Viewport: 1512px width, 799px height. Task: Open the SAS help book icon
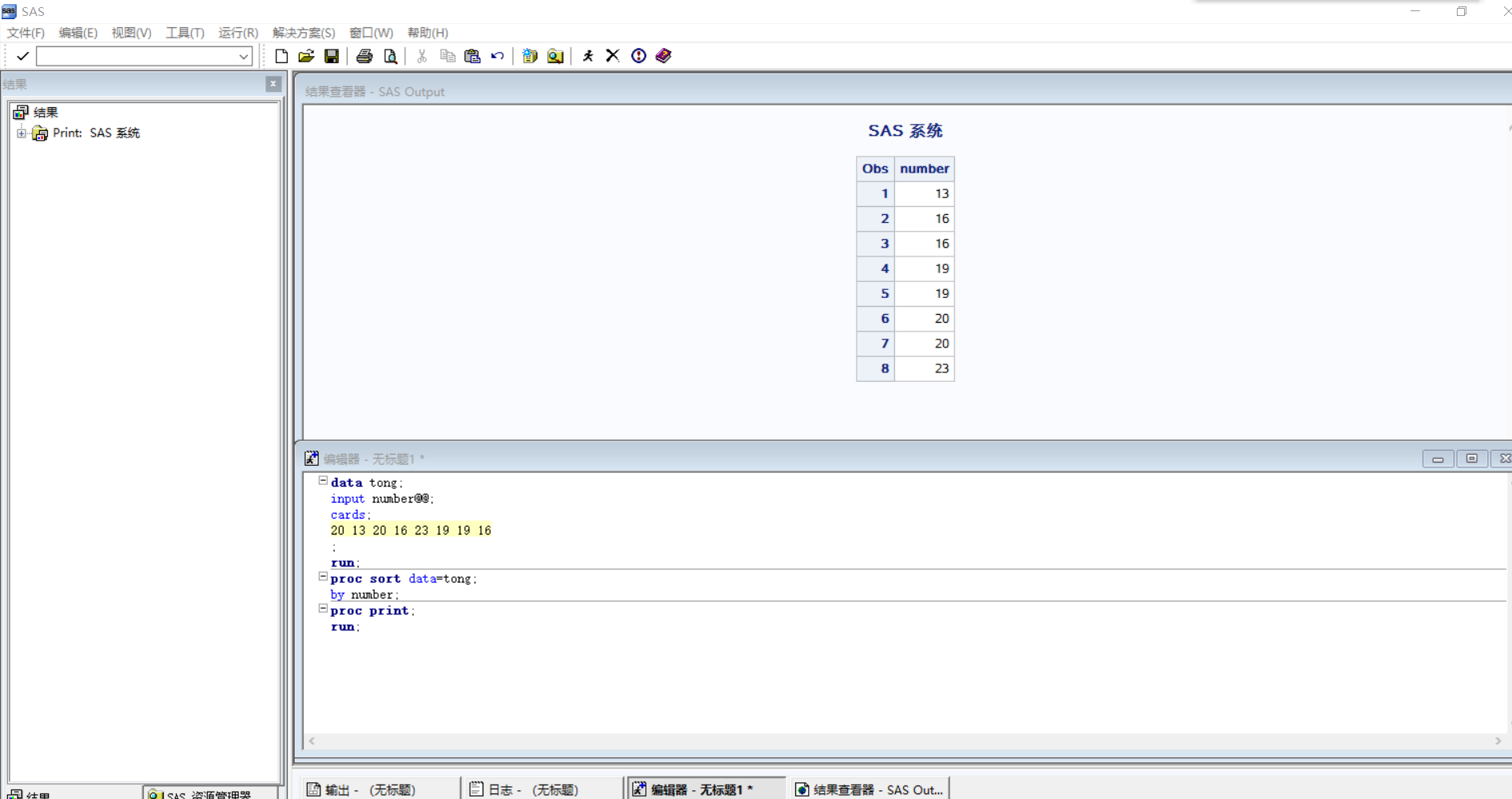662,55
